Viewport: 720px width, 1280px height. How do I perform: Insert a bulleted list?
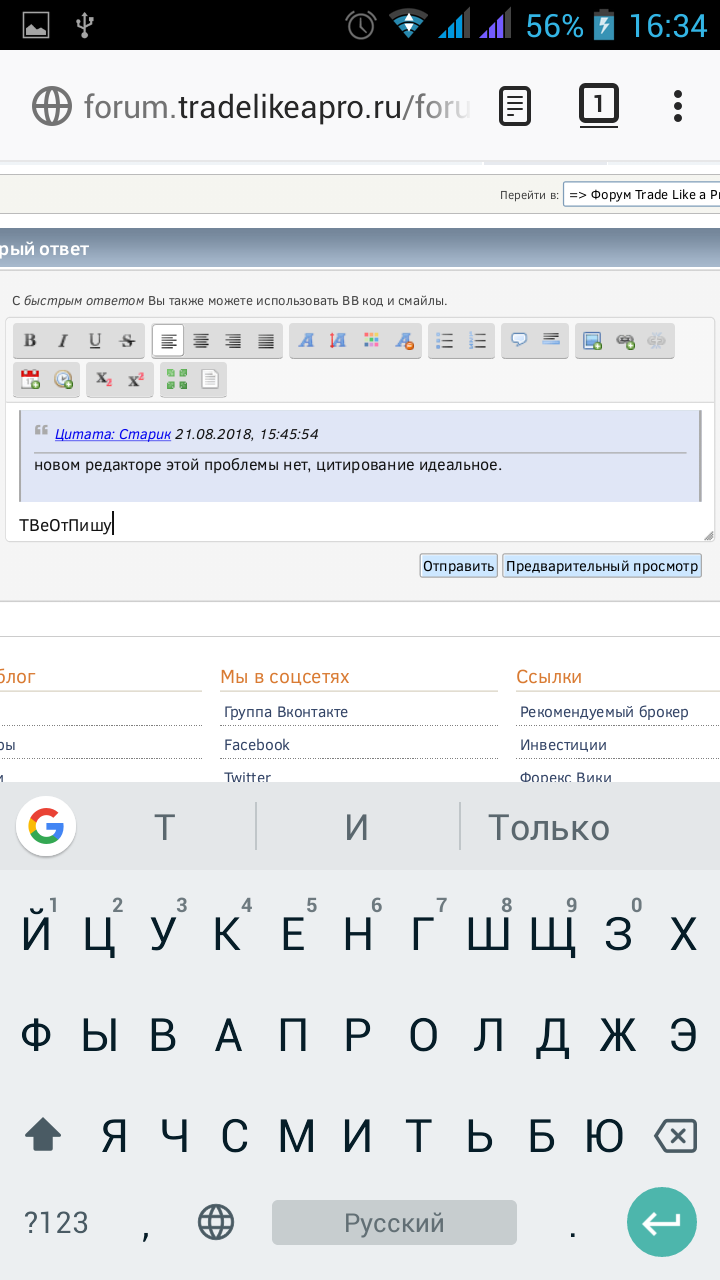445,341
